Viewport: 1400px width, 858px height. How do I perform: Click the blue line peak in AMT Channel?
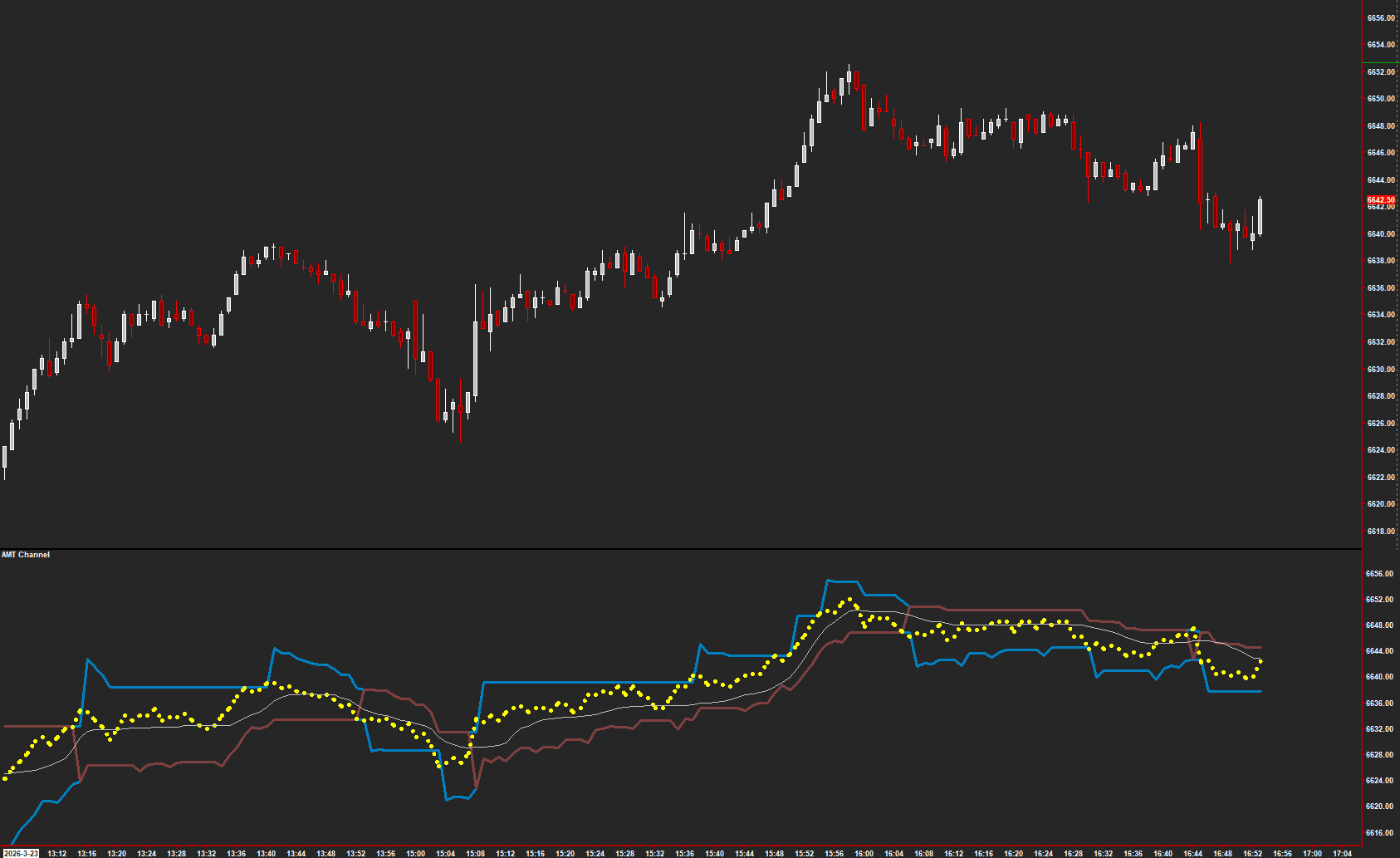[x=829, y=581]
